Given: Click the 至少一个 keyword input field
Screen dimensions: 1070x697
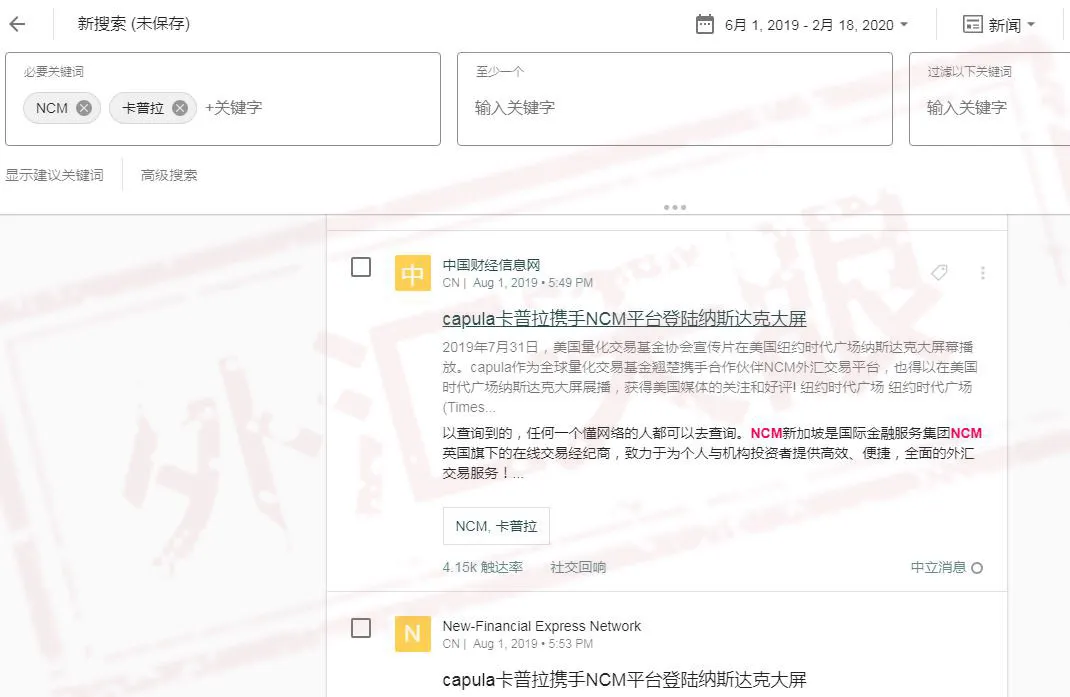Looking at the screenshot, I should 674,108.
